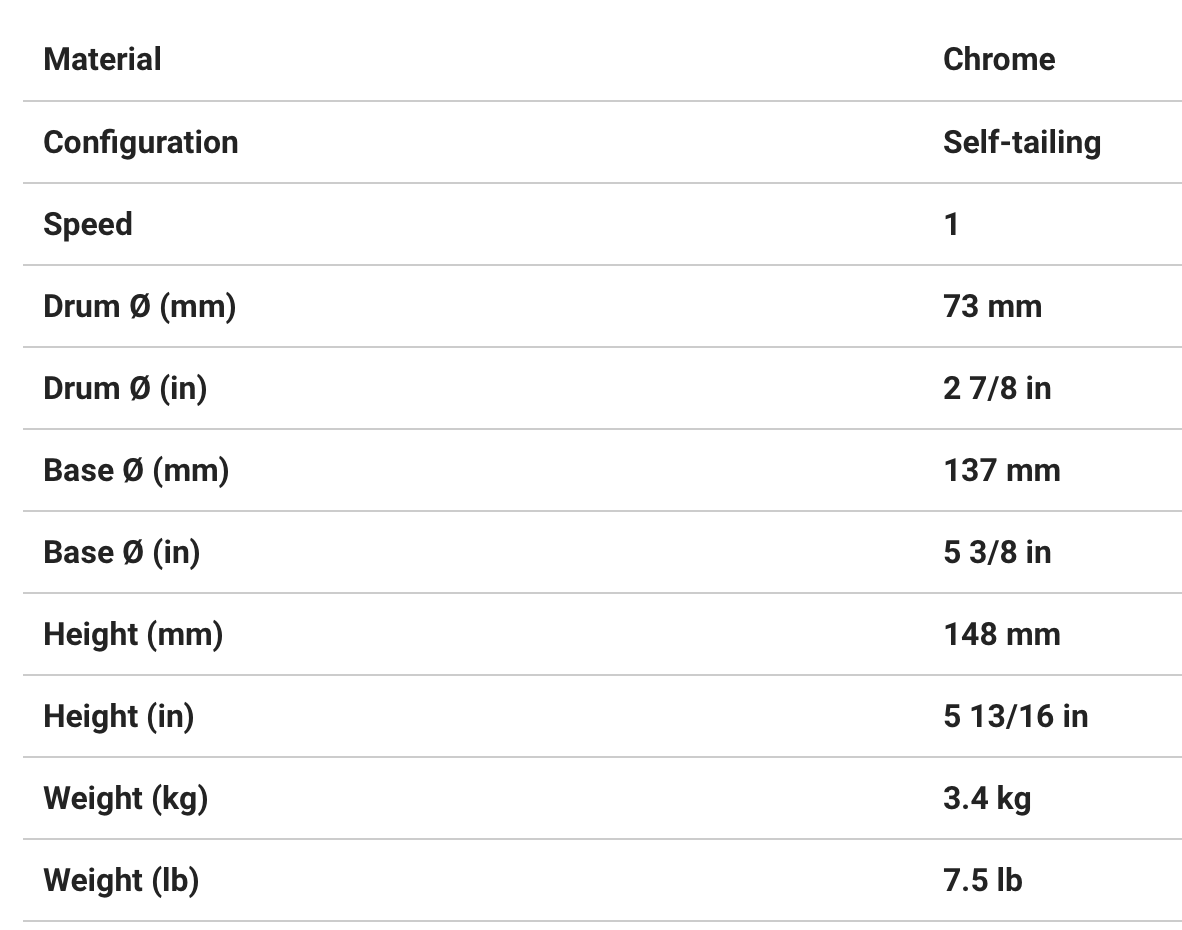Select the 148 mm value
The image size is (1182, 930).
[x=1001, y=634]
